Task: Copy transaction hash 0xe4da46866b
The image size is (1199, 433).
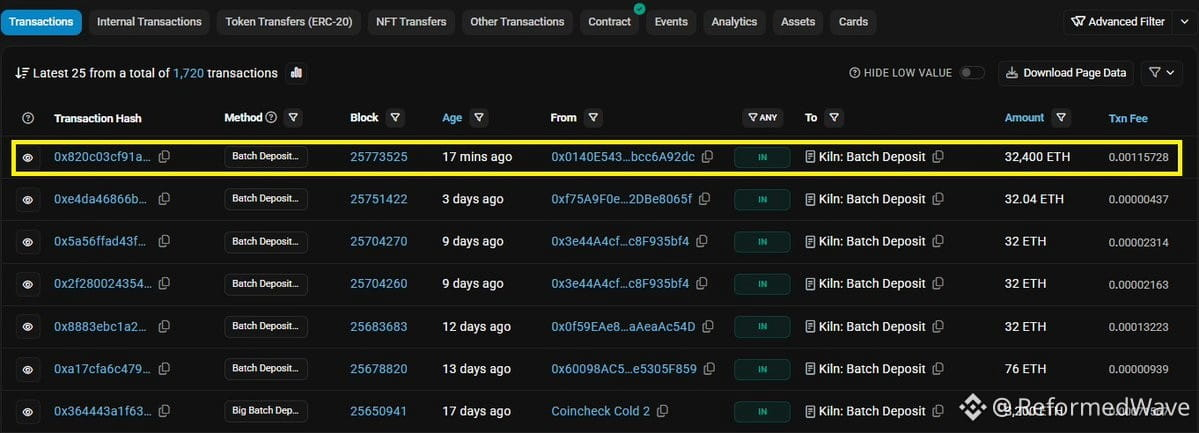Action: 164,199
